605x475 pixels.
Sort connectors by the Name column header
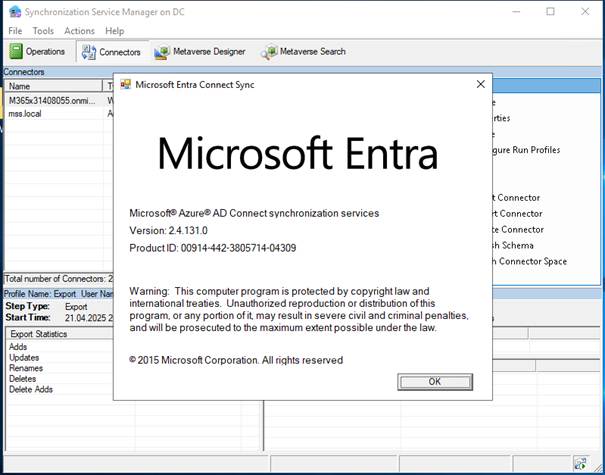(53, 86)
